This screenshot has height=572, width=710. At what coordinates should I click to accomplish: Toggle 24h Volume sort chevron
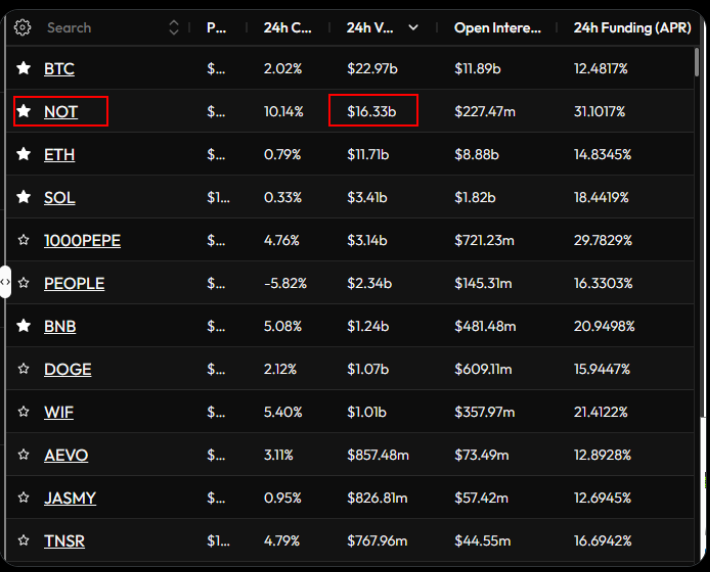pyautogui.click(x=413, y=28)
